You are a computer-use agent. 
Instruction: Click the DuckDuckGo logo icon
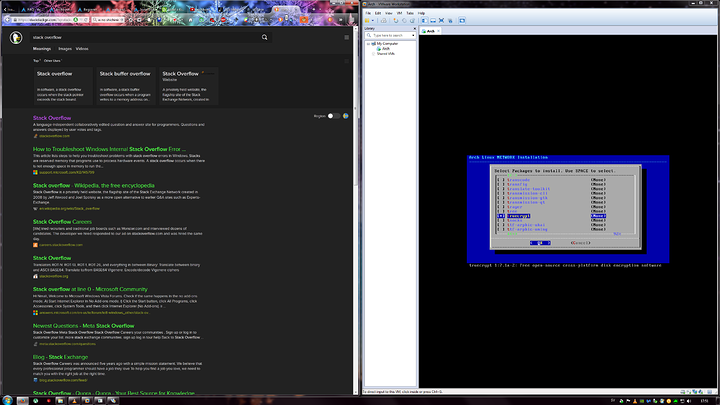pyautogui.click(x=16, y=37)
